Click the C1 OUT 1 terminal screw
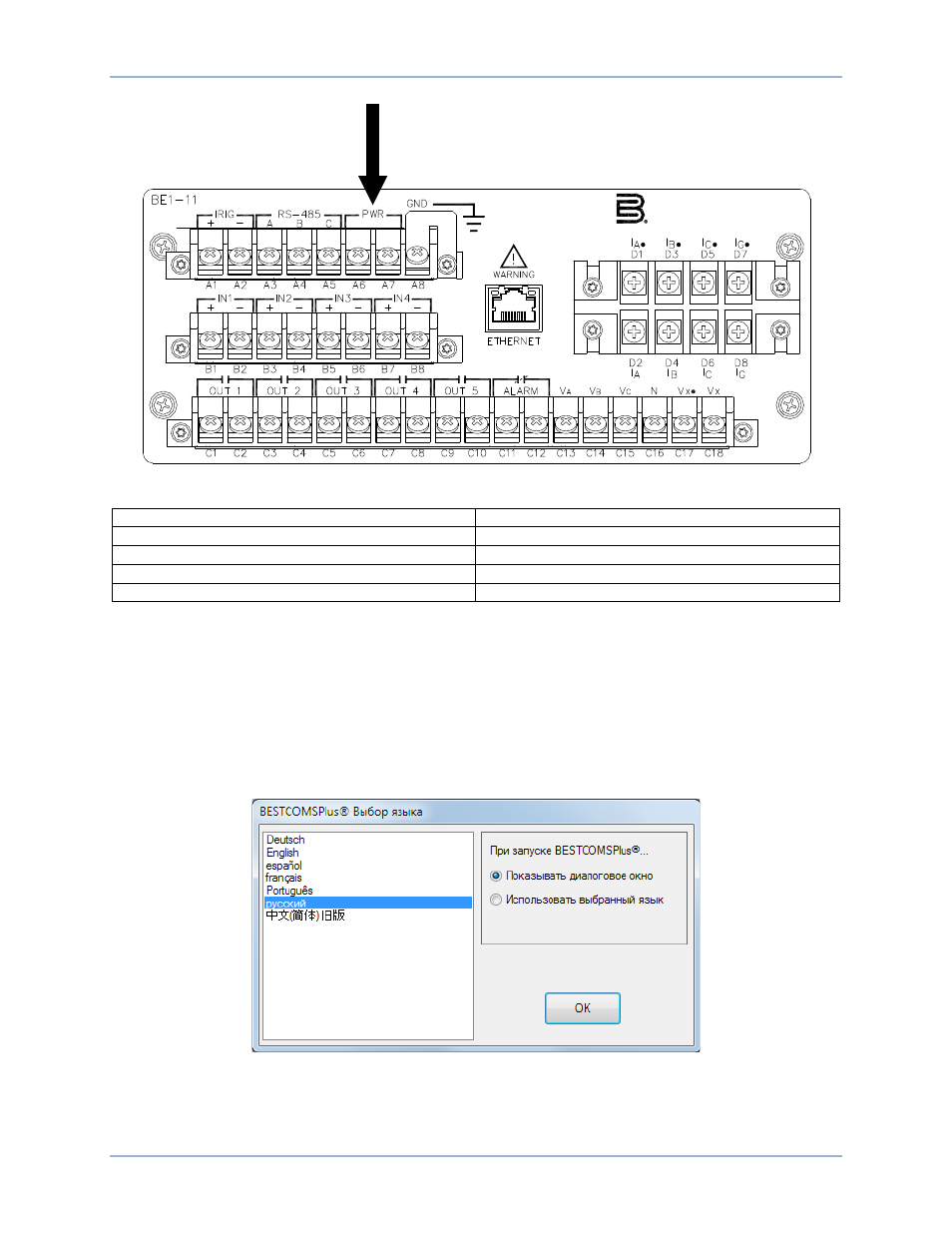The height and width of the screenshot is (1233, 952). tap(211, 426)
